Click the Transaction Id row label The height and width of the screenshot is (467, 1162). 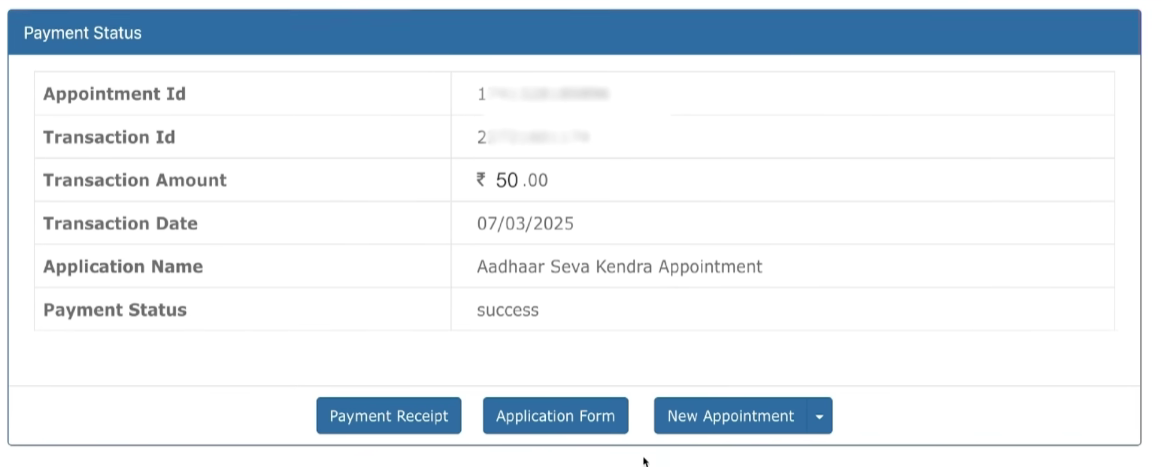pos(109,137)
